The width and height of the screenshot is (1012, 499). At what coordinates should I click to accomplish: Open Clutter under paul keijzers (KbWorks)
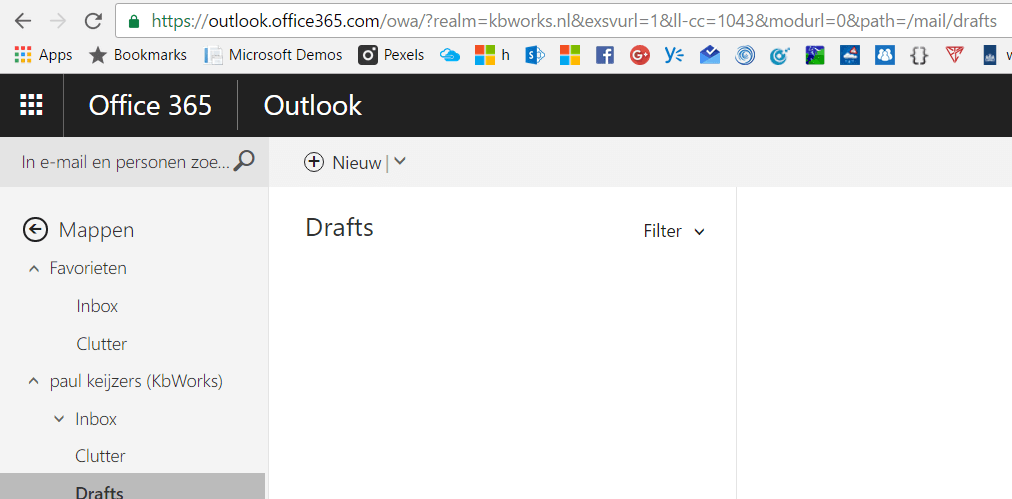100,456
